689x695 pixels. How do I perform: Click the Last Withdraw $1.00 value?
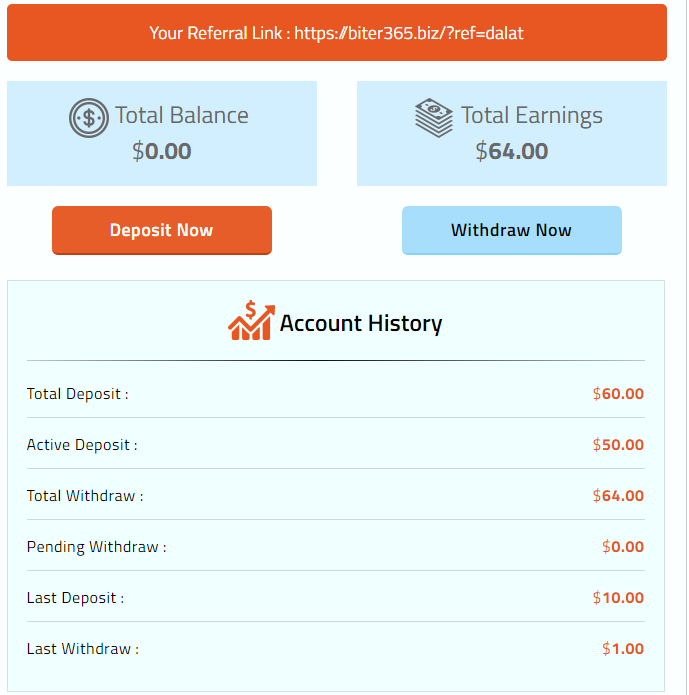pyautogui.click(x=623, y=649)
